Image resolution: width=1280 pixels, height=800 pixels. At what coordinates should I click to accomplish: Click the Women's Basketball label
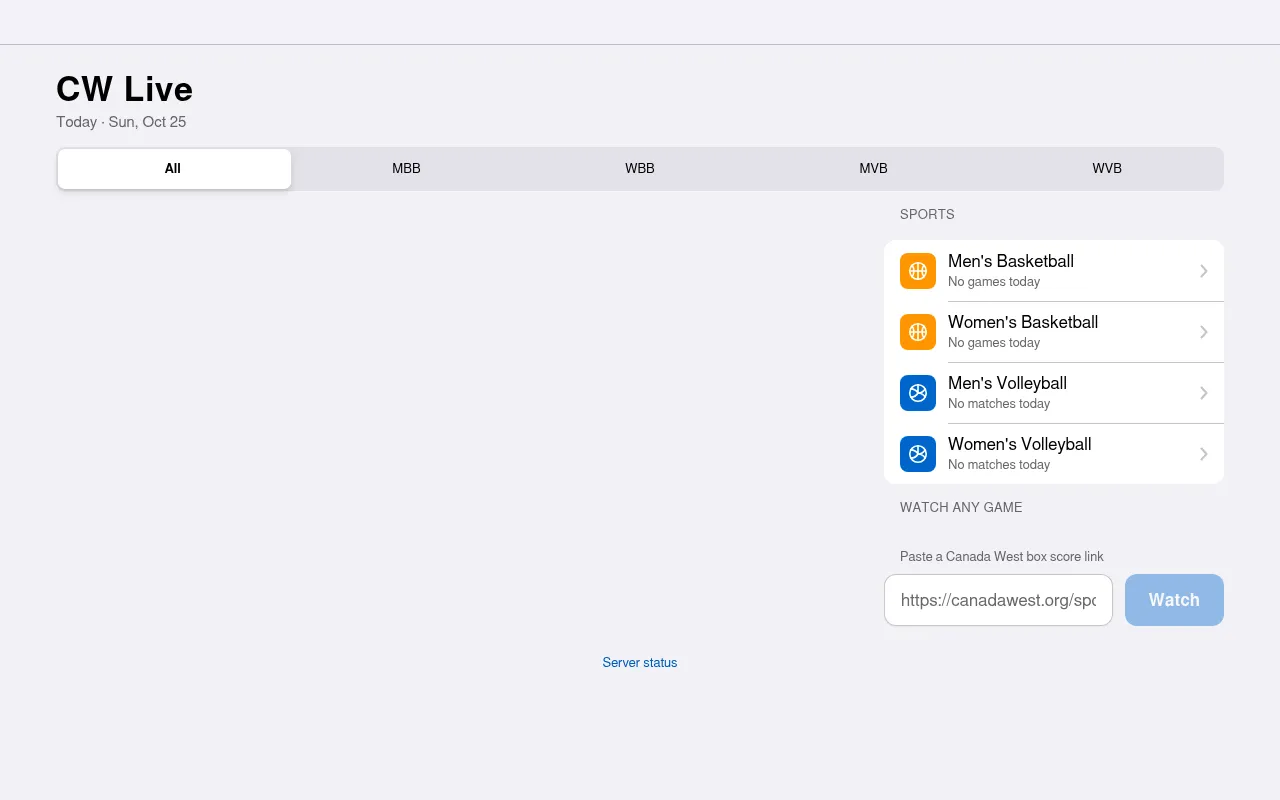pos(1023,322)
